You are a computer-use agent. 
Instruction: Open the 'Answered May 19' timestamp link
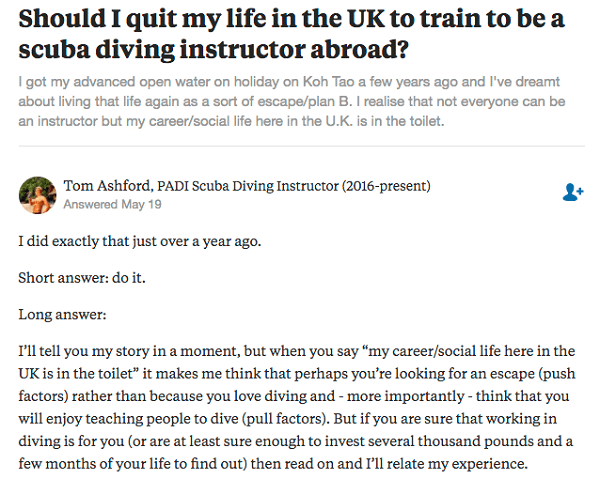(x=112, y=204)
